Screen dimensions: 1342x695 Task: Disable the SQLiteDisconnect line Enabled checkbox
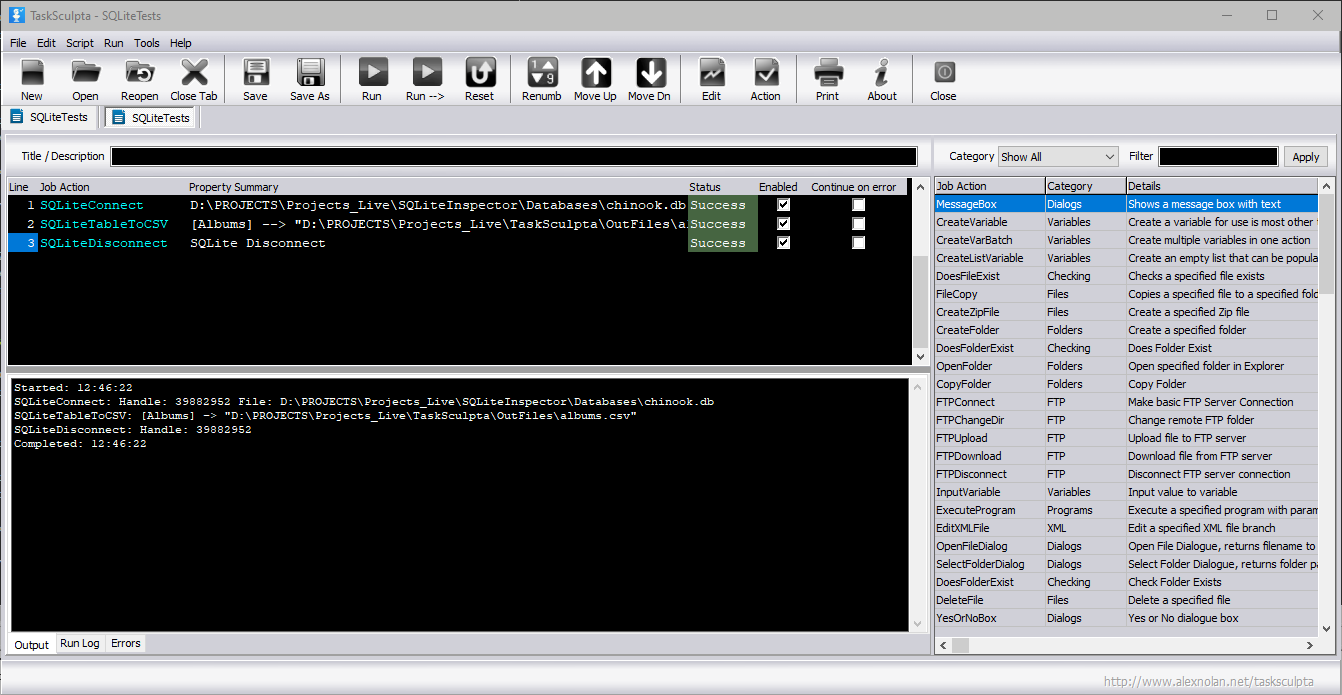[784, 243]
